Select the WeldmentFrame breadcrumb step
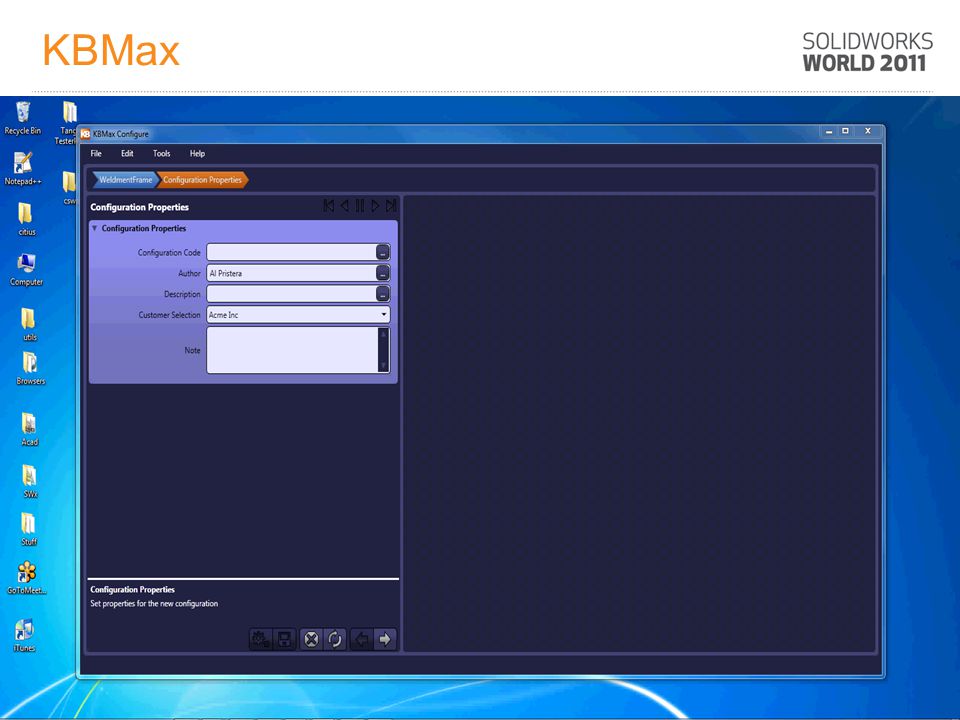This screenshot has width=960, height=720. tap(125, 180)
